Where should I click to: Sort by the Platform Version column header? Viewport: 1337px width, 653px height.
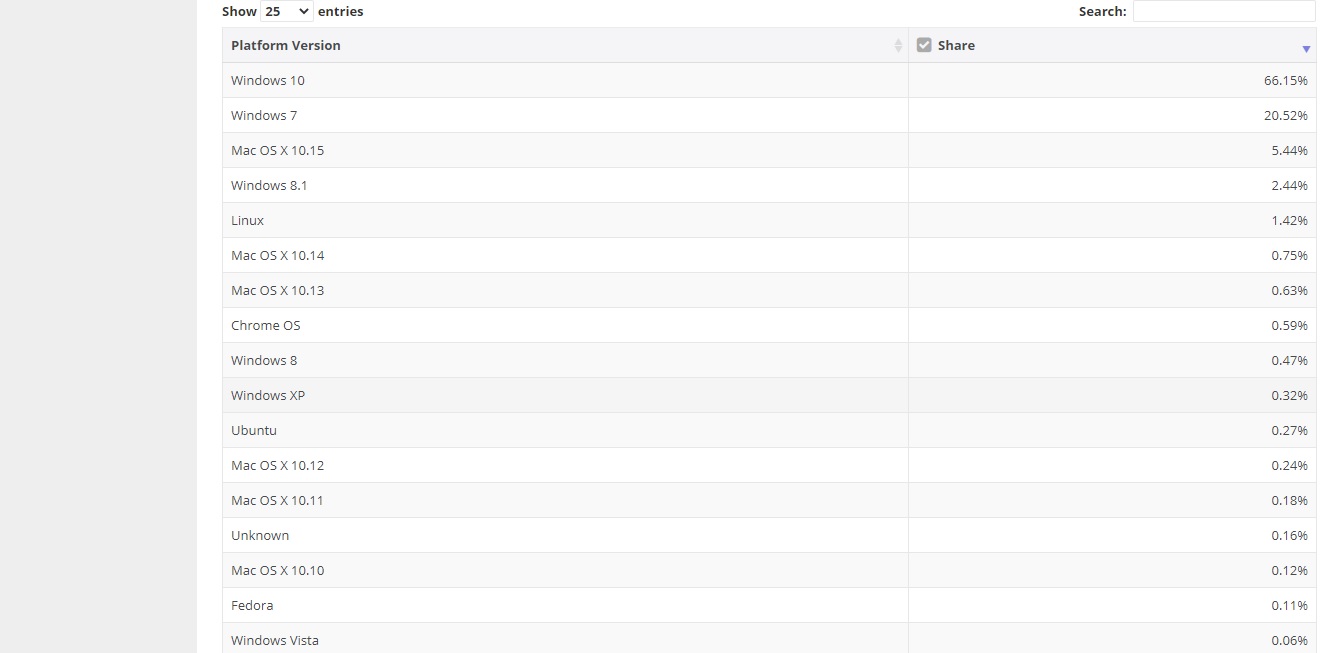click(x=565, y=45)
